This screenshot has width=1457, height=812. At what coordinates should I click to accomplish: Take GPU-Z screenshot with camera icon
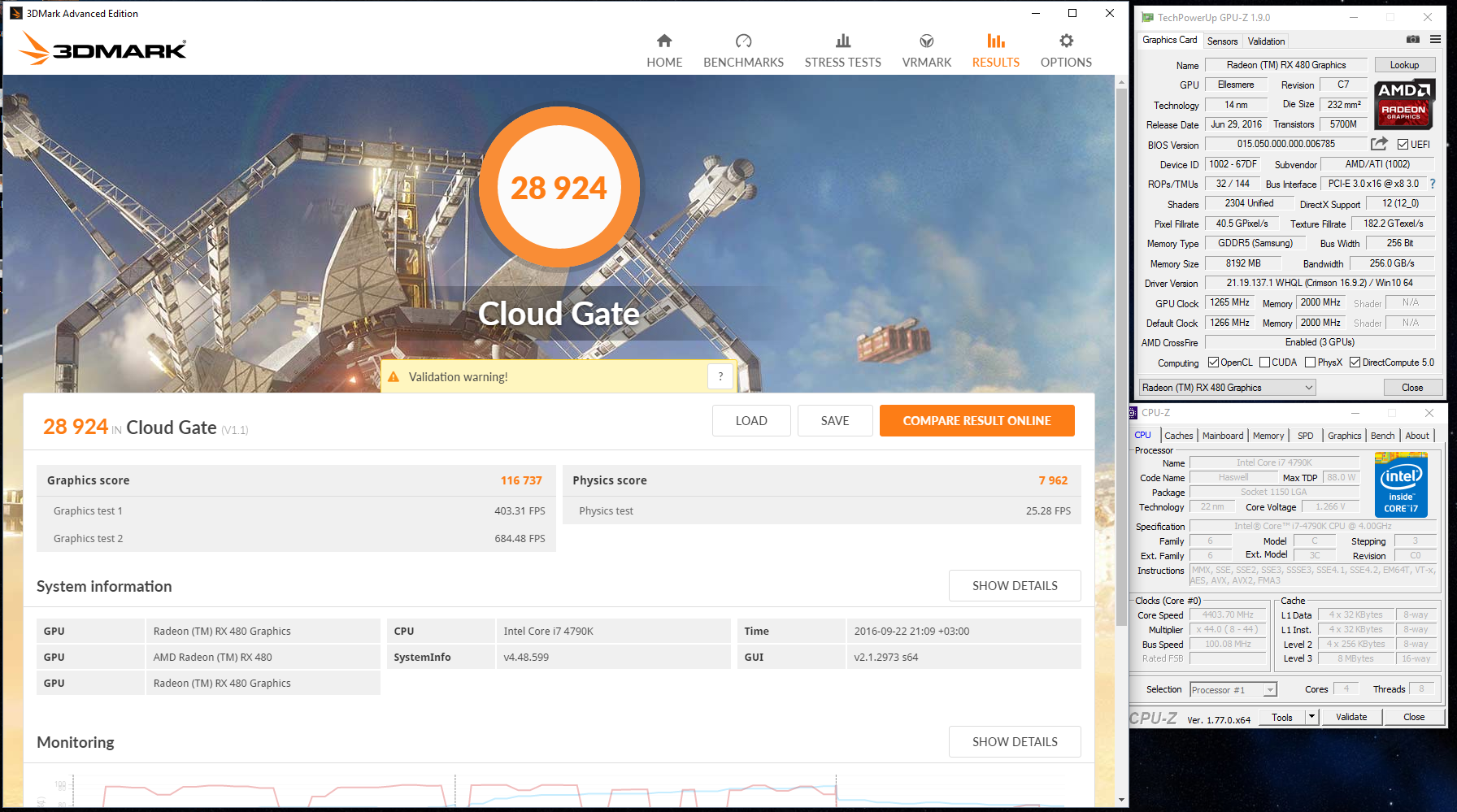click(x=1413, y=40)
